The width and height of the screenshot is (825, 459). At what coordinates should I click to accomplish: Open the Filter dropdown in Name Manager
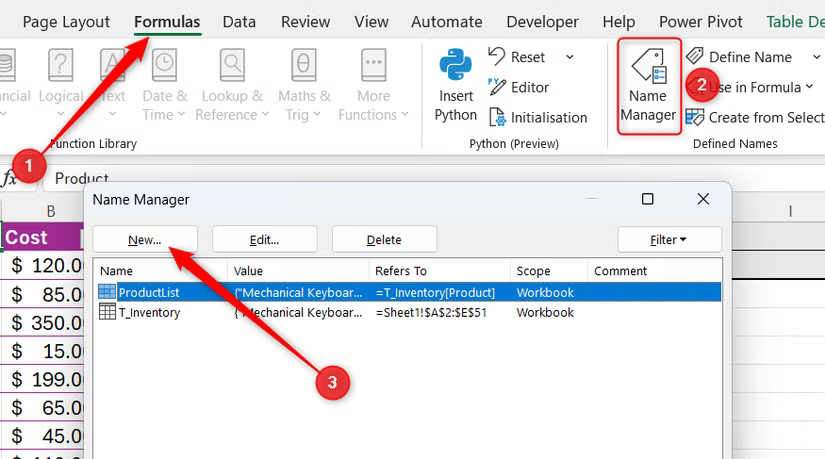click(669, 240)
